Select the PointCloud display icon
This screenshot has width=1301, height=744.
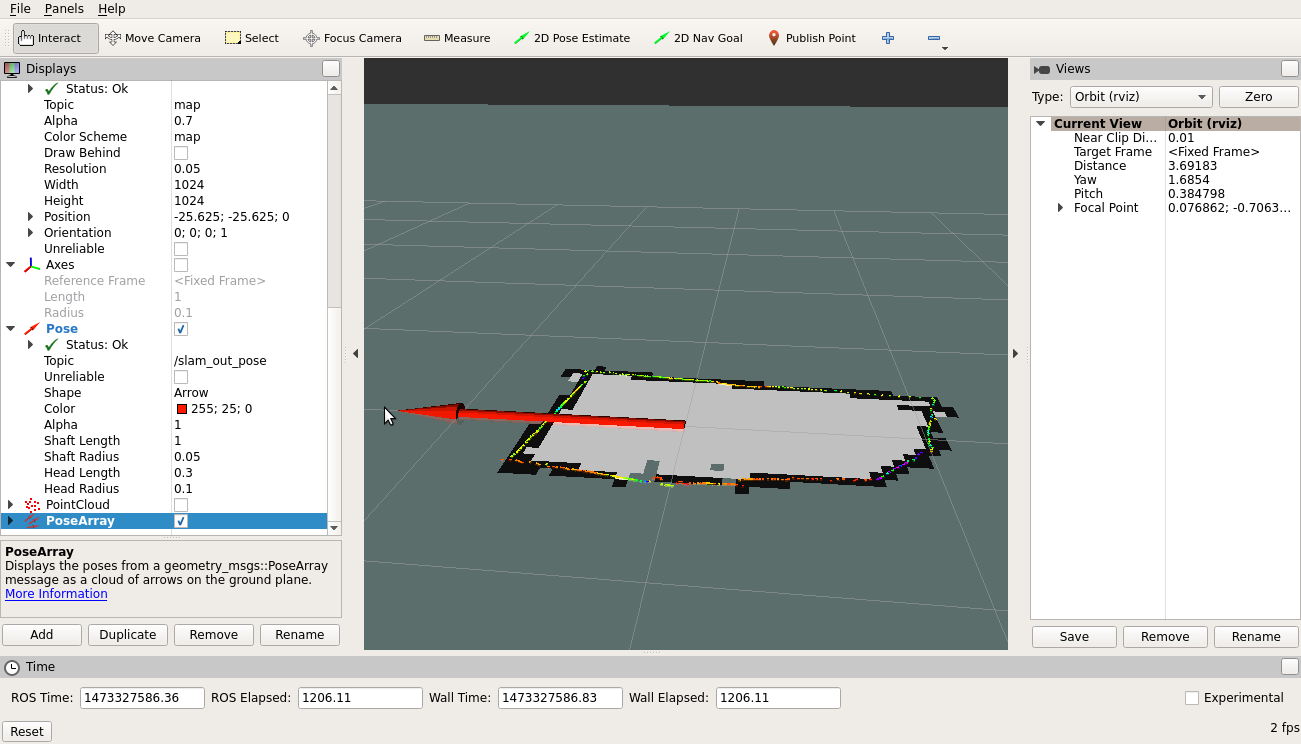tap(32, 505)
